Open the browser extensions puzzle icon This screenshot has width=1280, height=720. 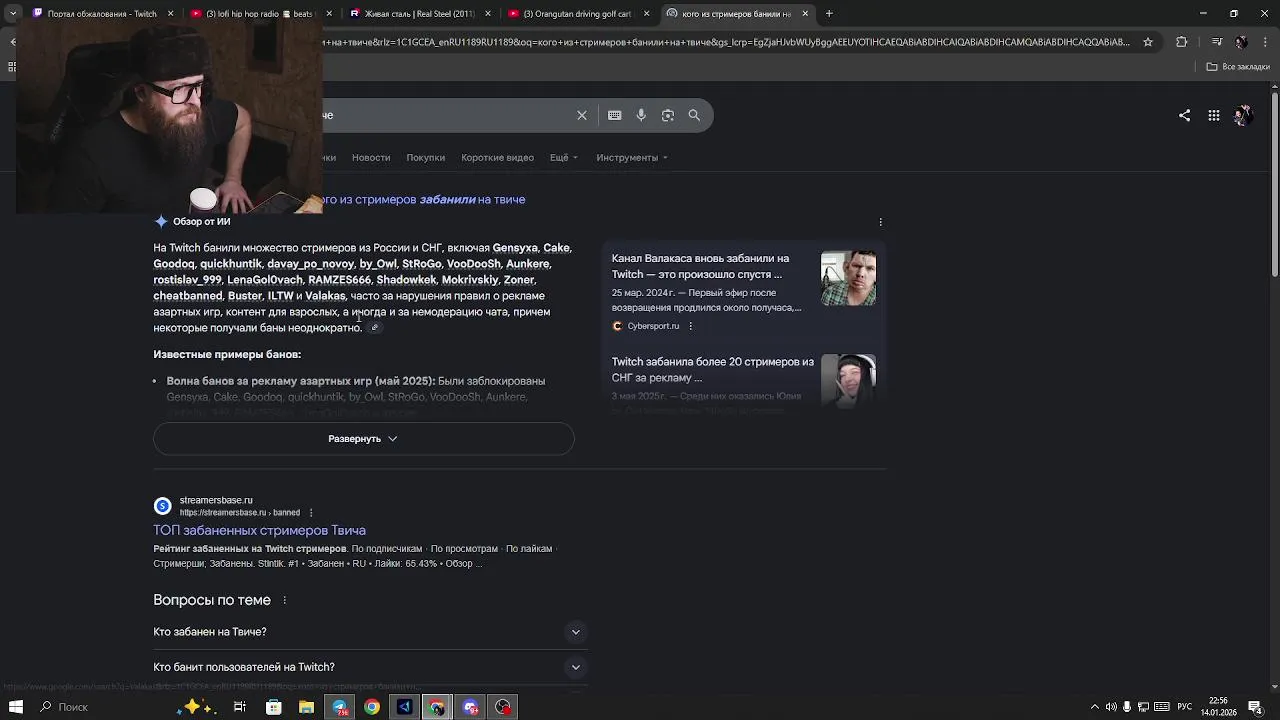point(1182,42)
